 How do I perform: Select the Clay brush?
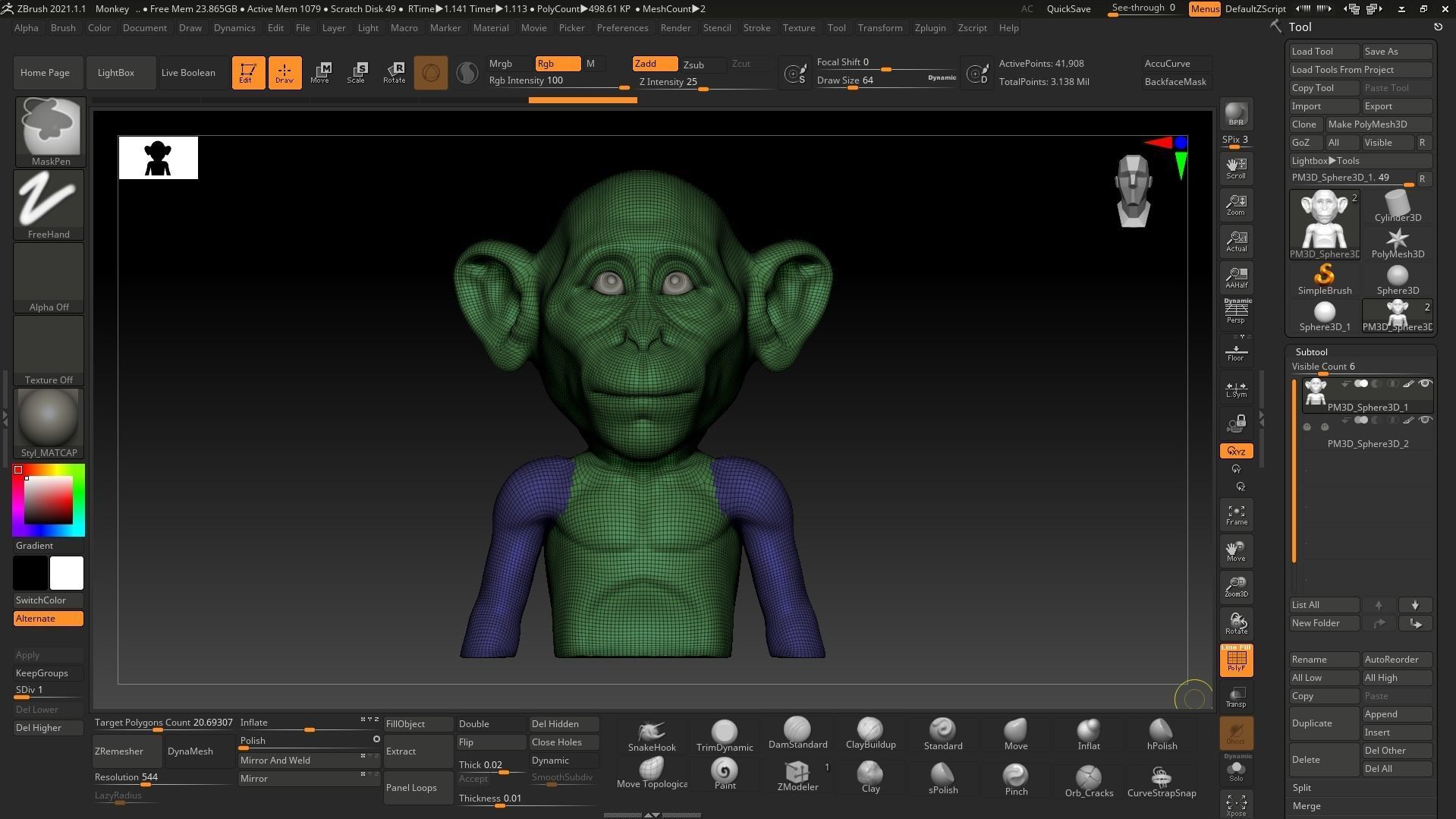870,778
